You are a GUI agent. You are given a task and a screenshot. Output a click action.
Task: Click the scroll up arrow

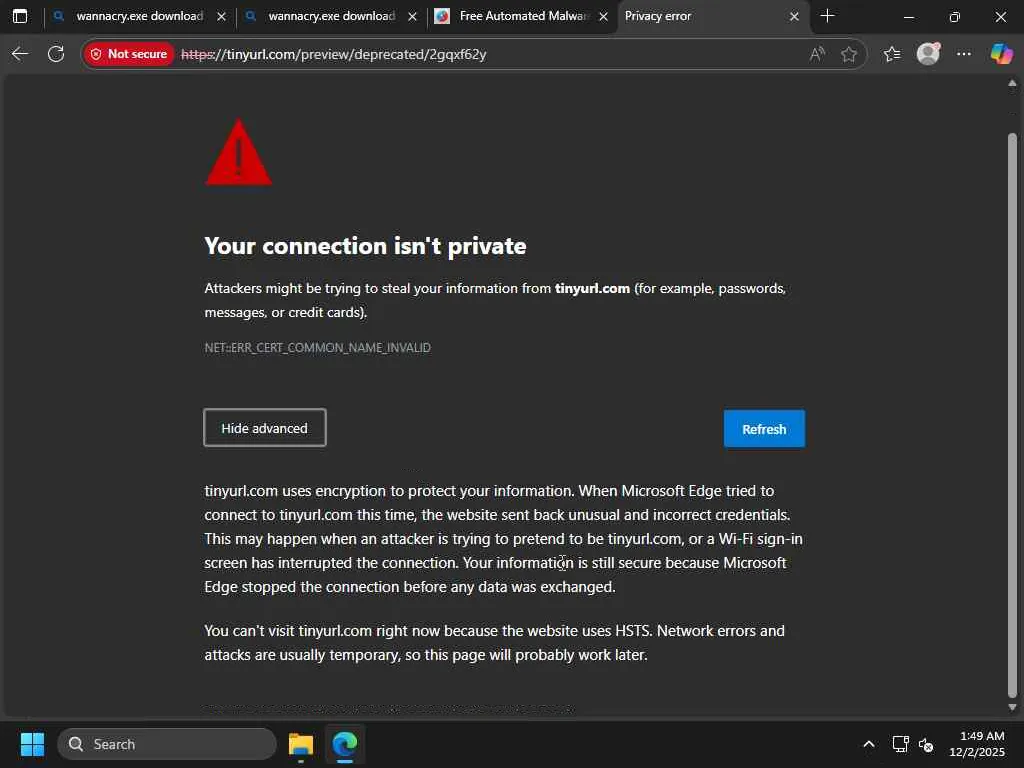click(1012, 84)
